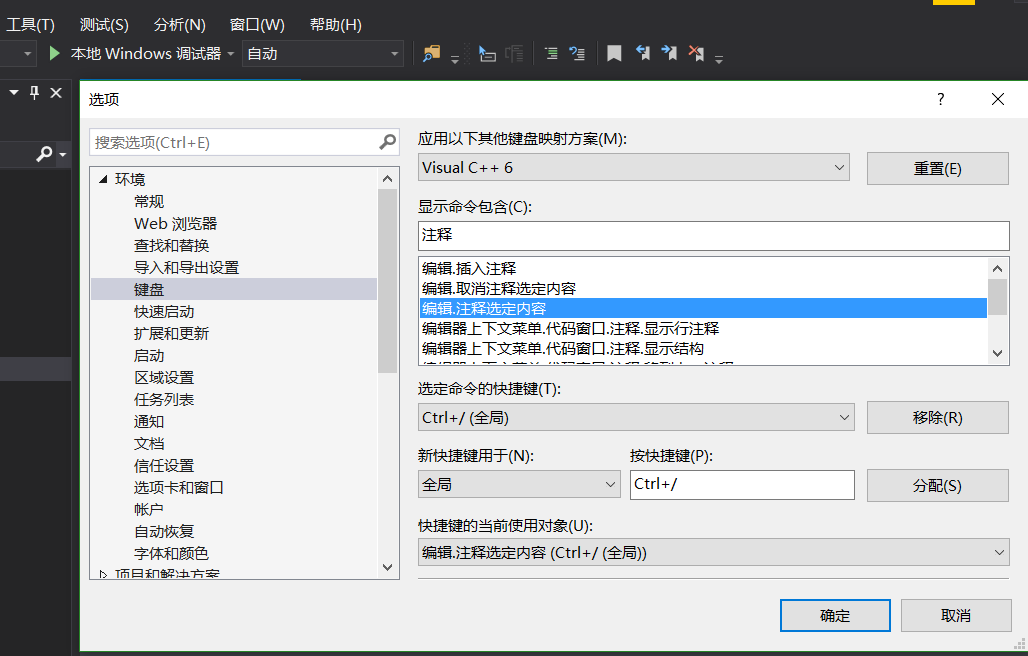Go to next bookmark icon
The image size is (1028, 656).
[x=669, y=53]
